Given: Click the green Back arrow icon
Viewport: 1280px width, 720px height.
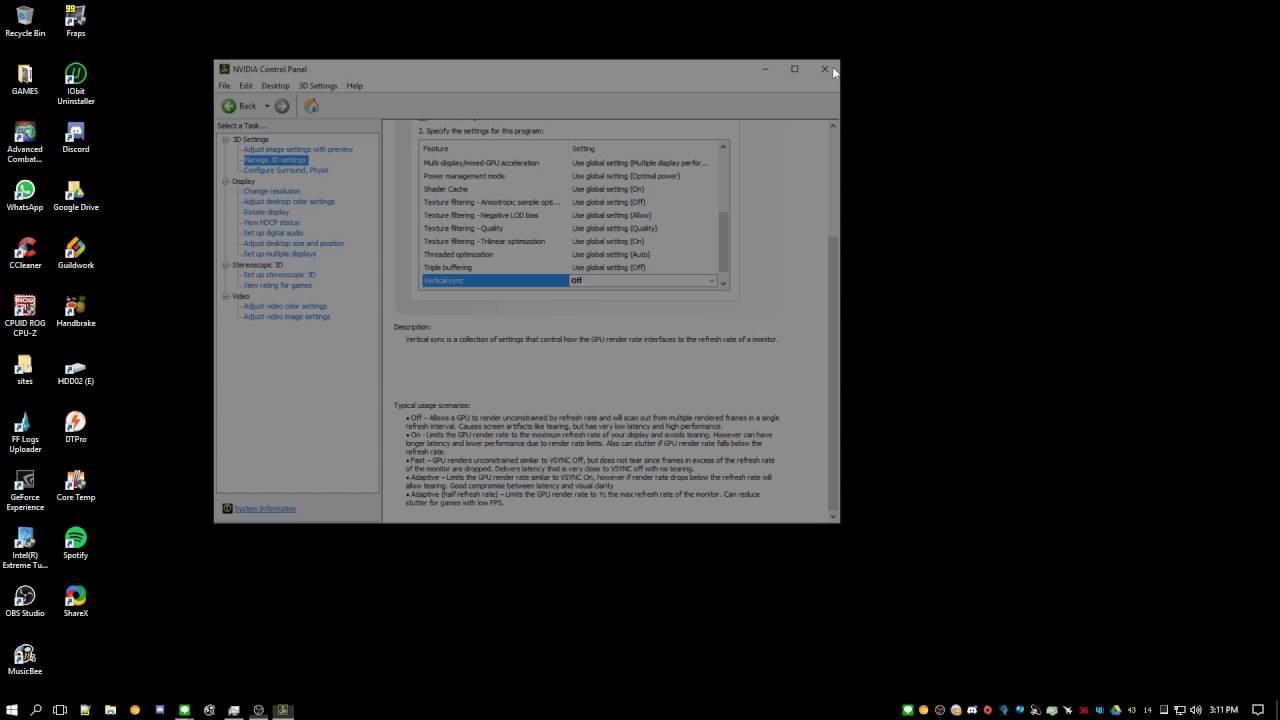Looking at the screenshot, I should 229,106.
